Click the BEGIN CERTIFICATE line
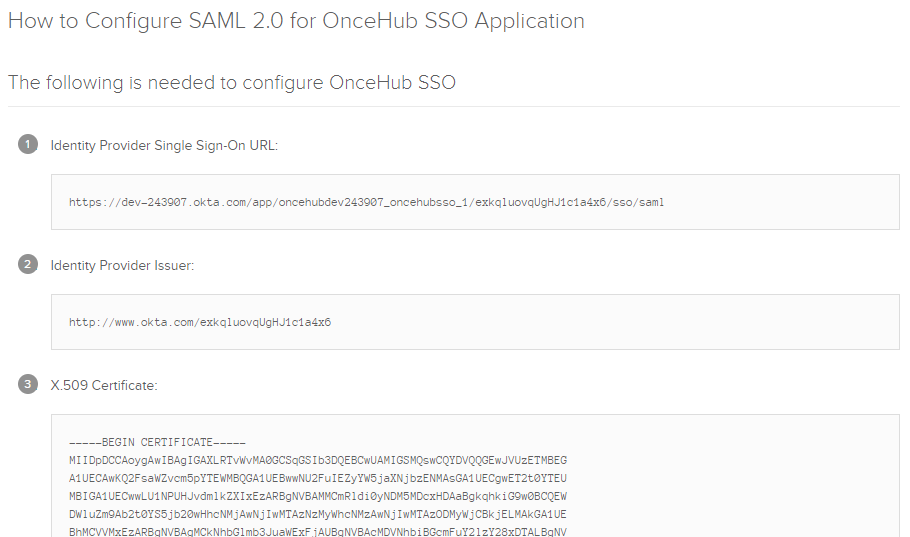This screenshot has width=910, height=537. tap(157, 442)
